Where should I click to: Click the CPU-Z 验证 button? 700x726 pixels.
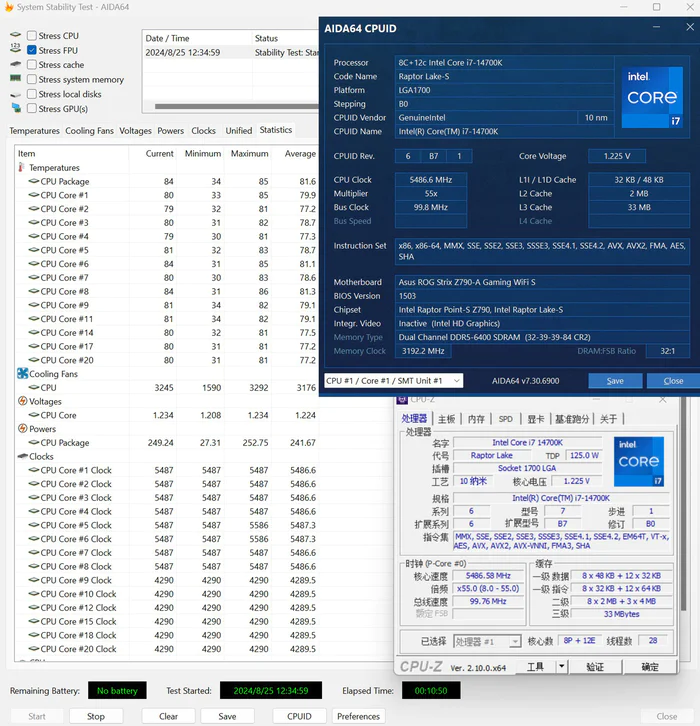tap(595, 666)
